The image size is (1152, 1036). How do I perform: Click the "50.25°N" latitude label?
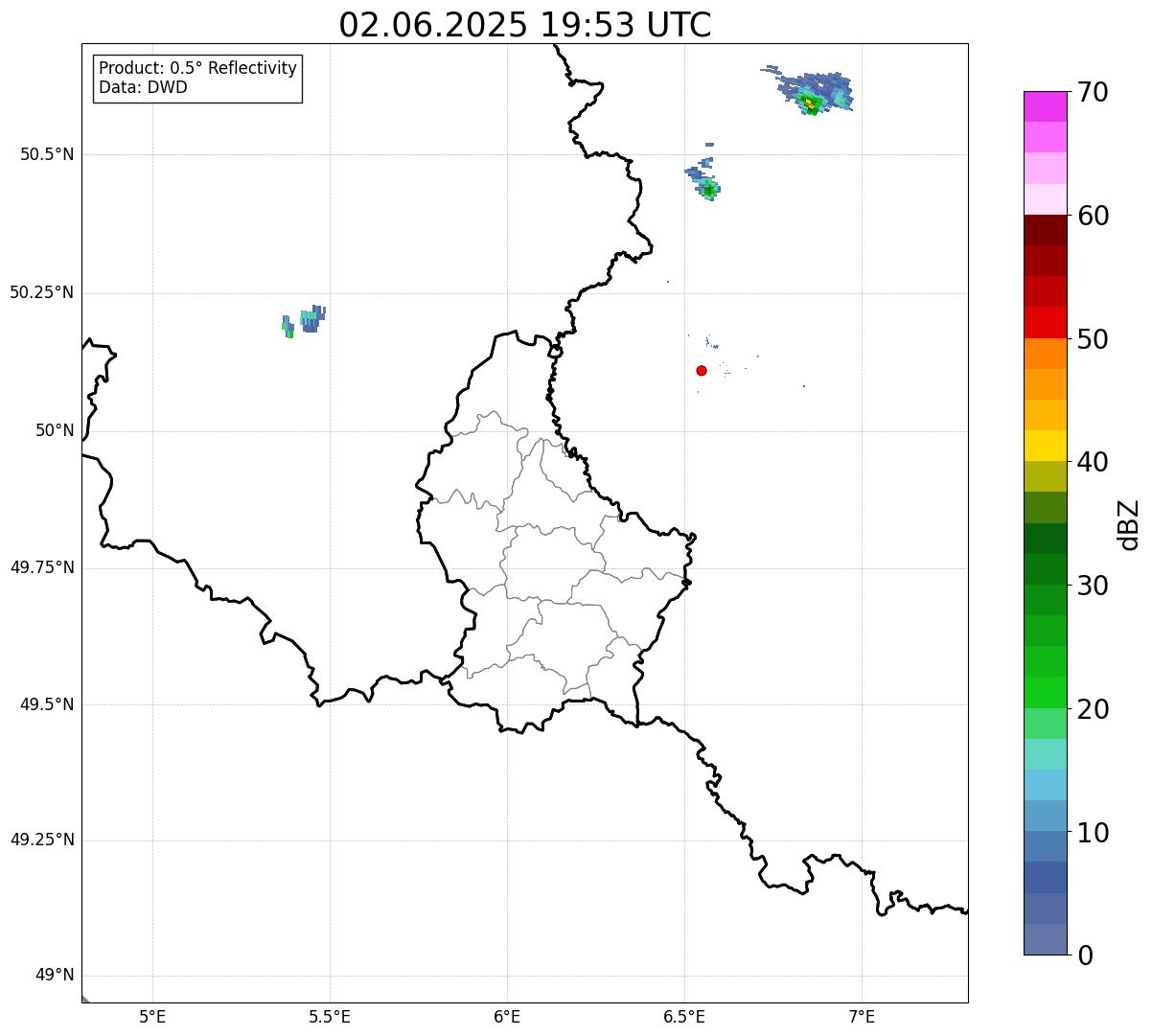[x=42, y=292]
